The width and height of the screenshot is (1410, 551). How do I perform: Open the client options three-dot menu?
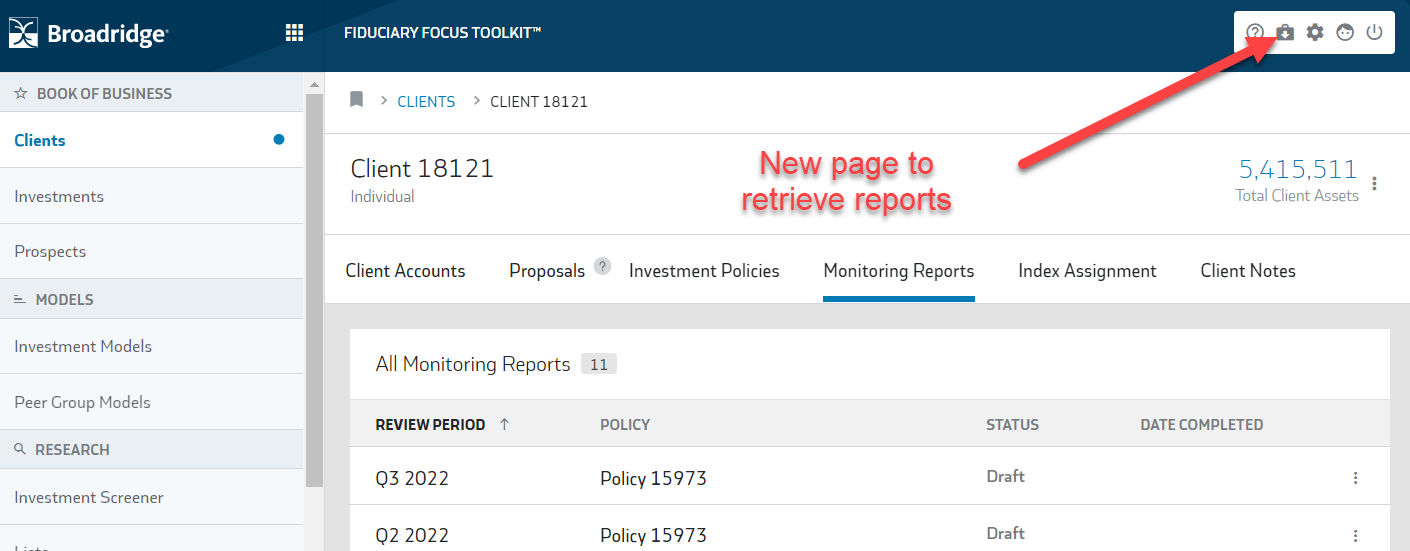(x=1375, y=184)
